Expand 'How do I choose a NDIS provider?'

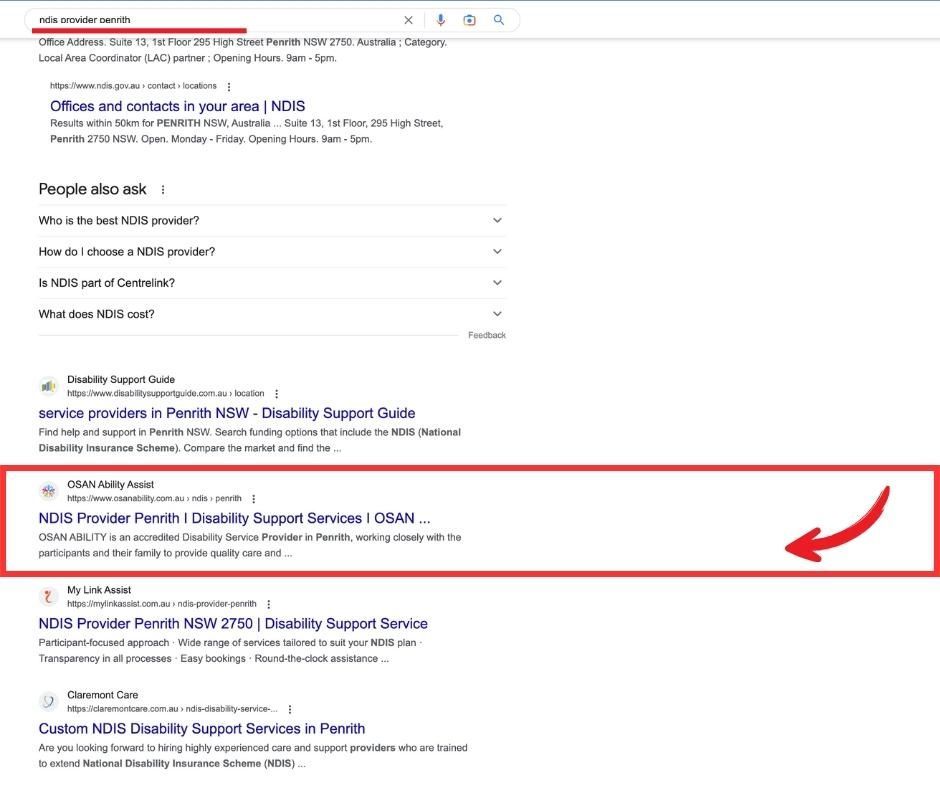tap(272, 252)
